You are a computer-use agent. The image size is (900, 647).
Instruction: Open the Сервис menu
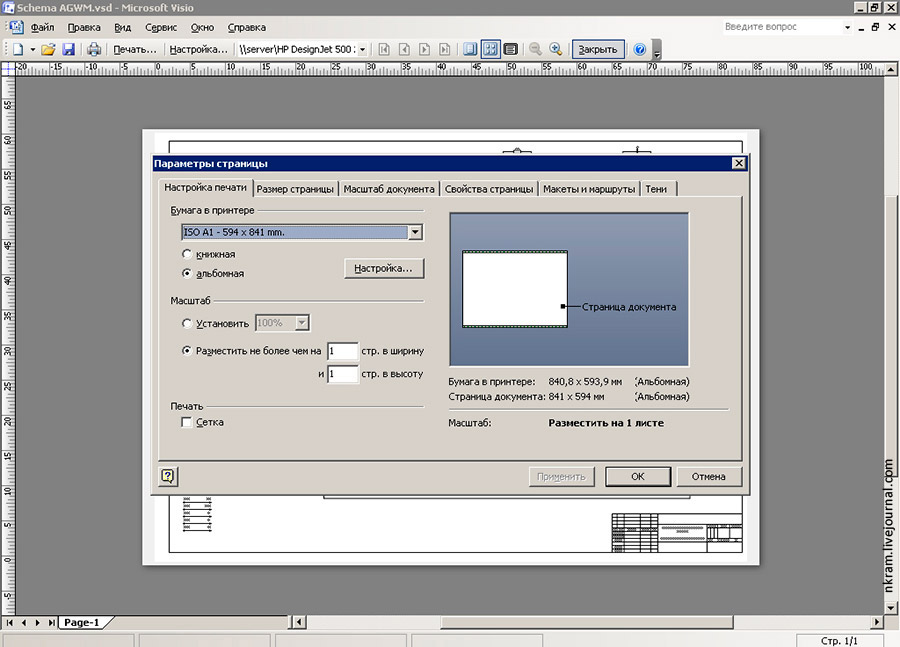(x=161, y=27)
